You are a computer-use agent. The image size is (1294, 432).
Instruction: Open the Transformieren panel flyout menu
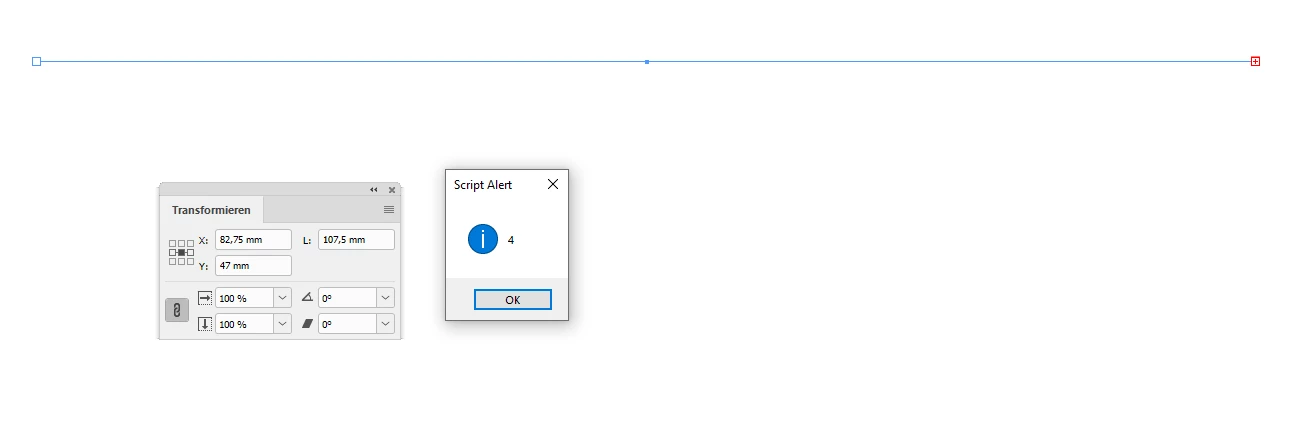(389, 210)
